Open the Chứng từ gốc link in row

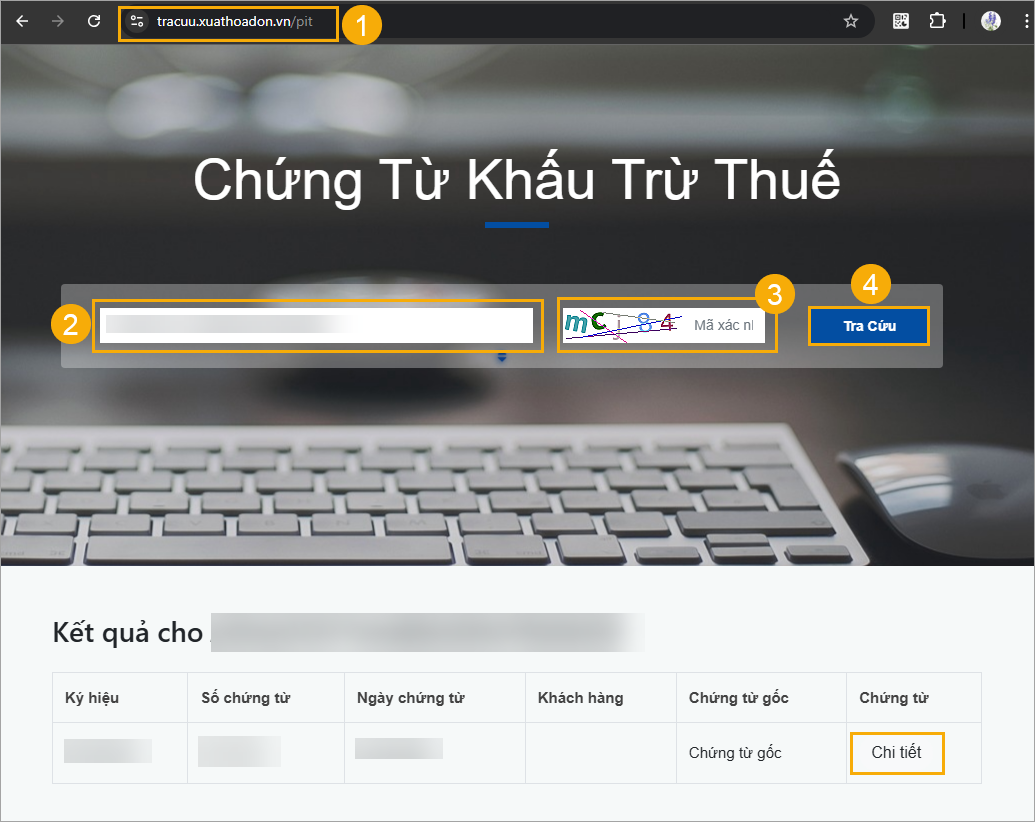point(735,753)
